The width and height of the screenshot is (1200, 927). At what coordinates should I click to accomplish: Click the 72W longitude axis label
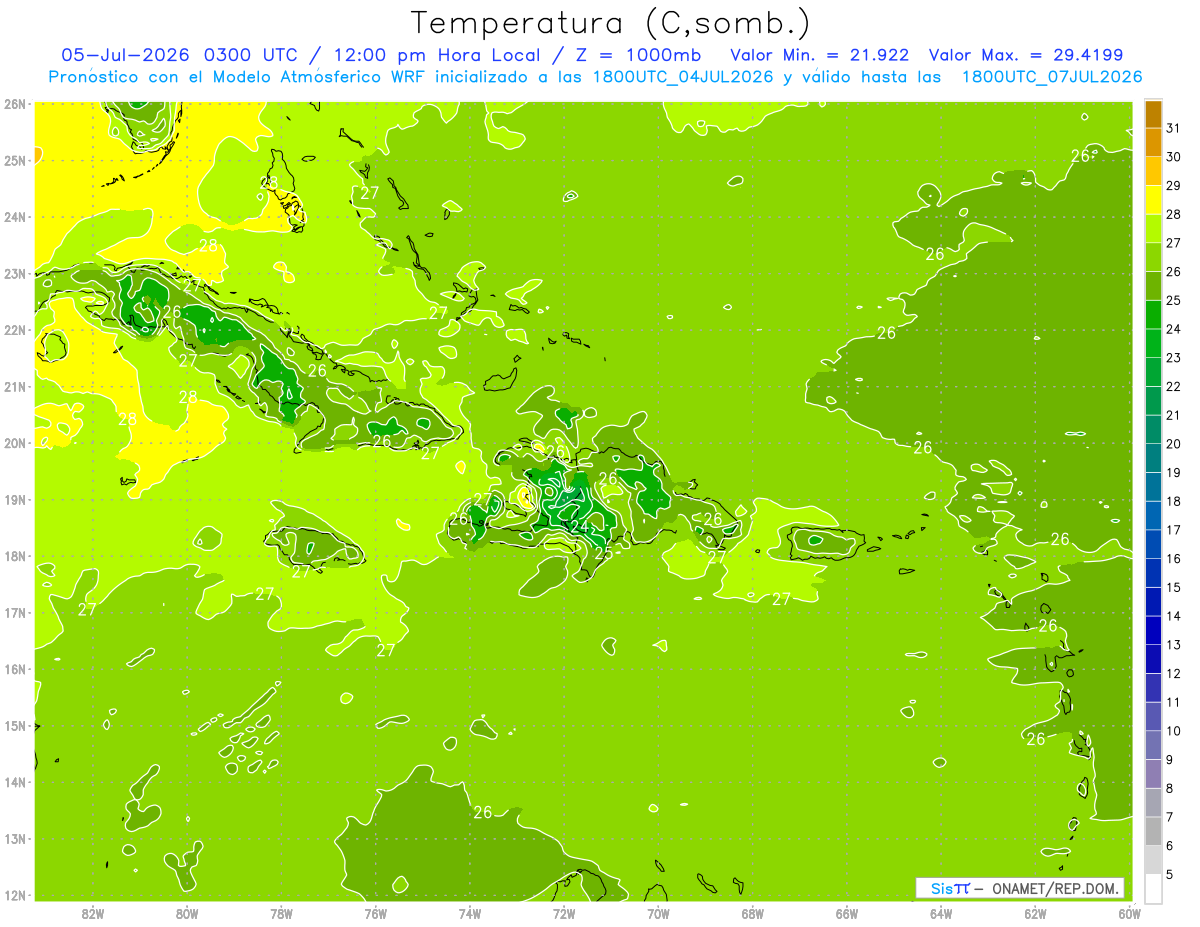point(564,913)
